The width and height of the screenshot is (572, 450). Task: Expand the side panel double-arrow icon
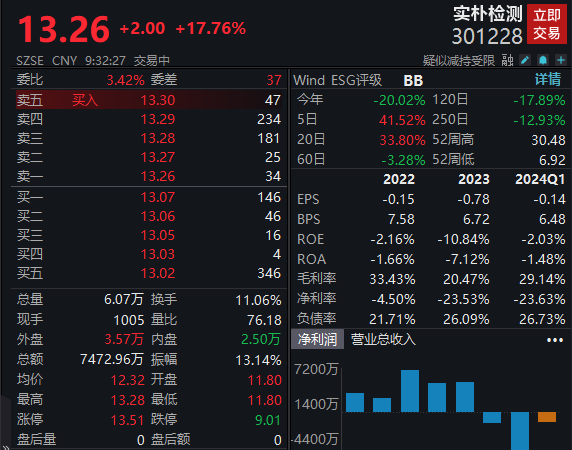pyautogui.click(x=5, y=447)
